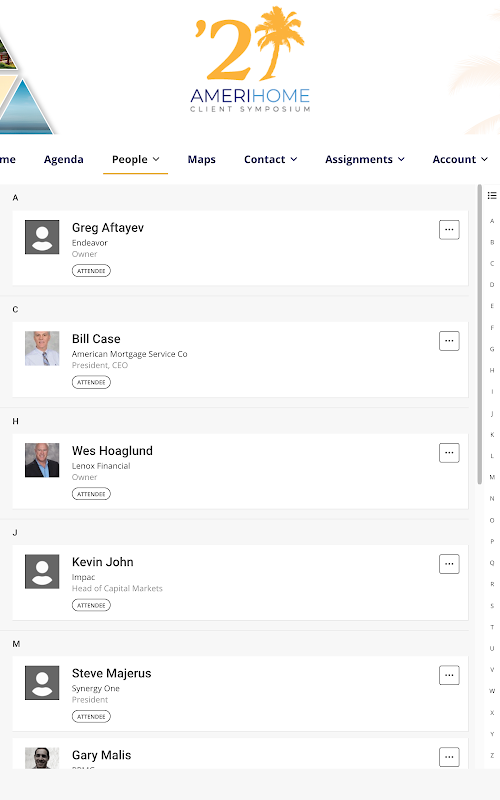Viewport: 500px width, 800px height.
Task: Click the AmeriHome Client Symposium logo
Action: point(250,59)
